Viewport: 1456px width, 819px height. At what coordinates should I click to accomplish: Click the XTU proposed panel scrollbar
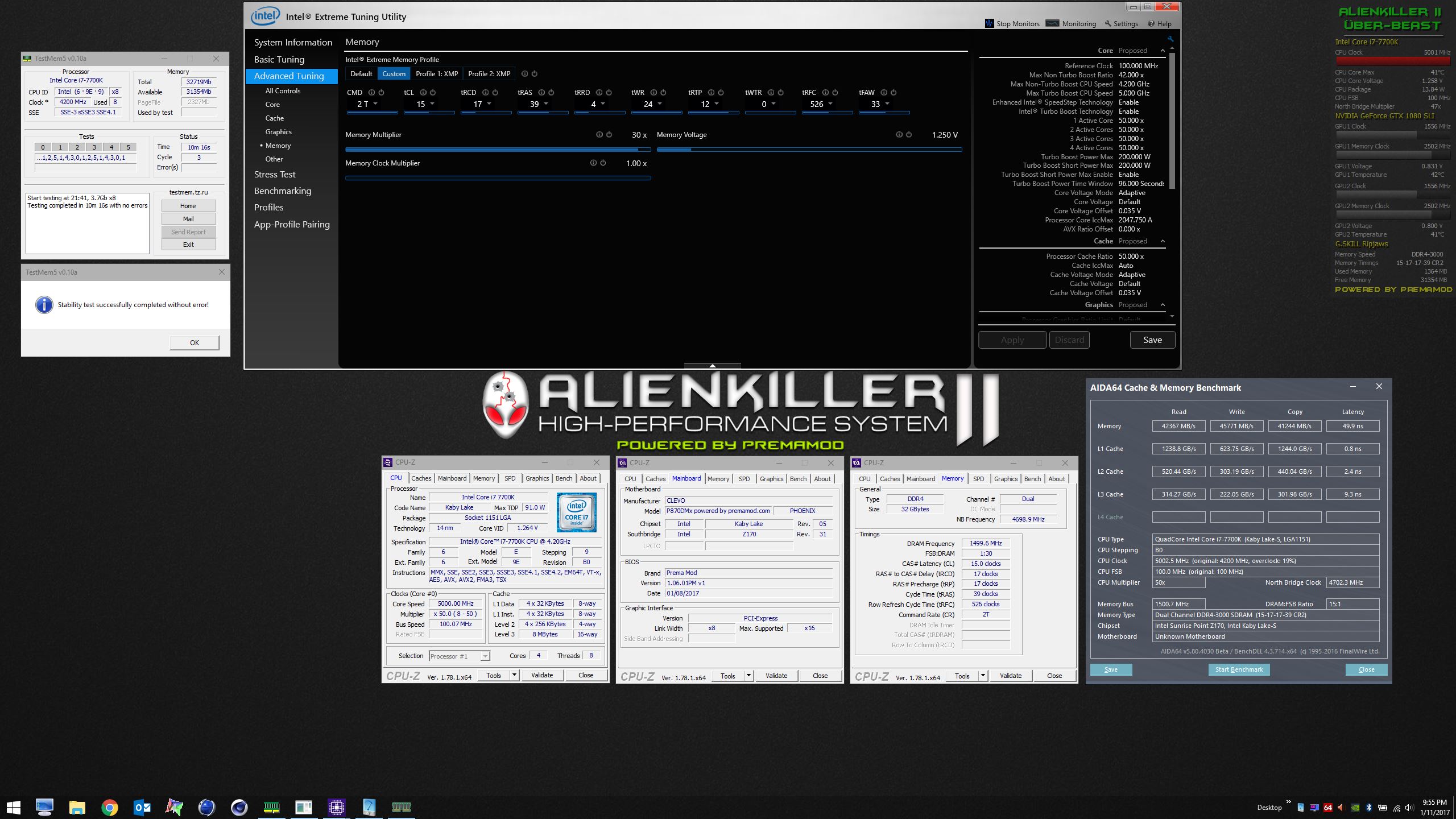[1172, 119]
